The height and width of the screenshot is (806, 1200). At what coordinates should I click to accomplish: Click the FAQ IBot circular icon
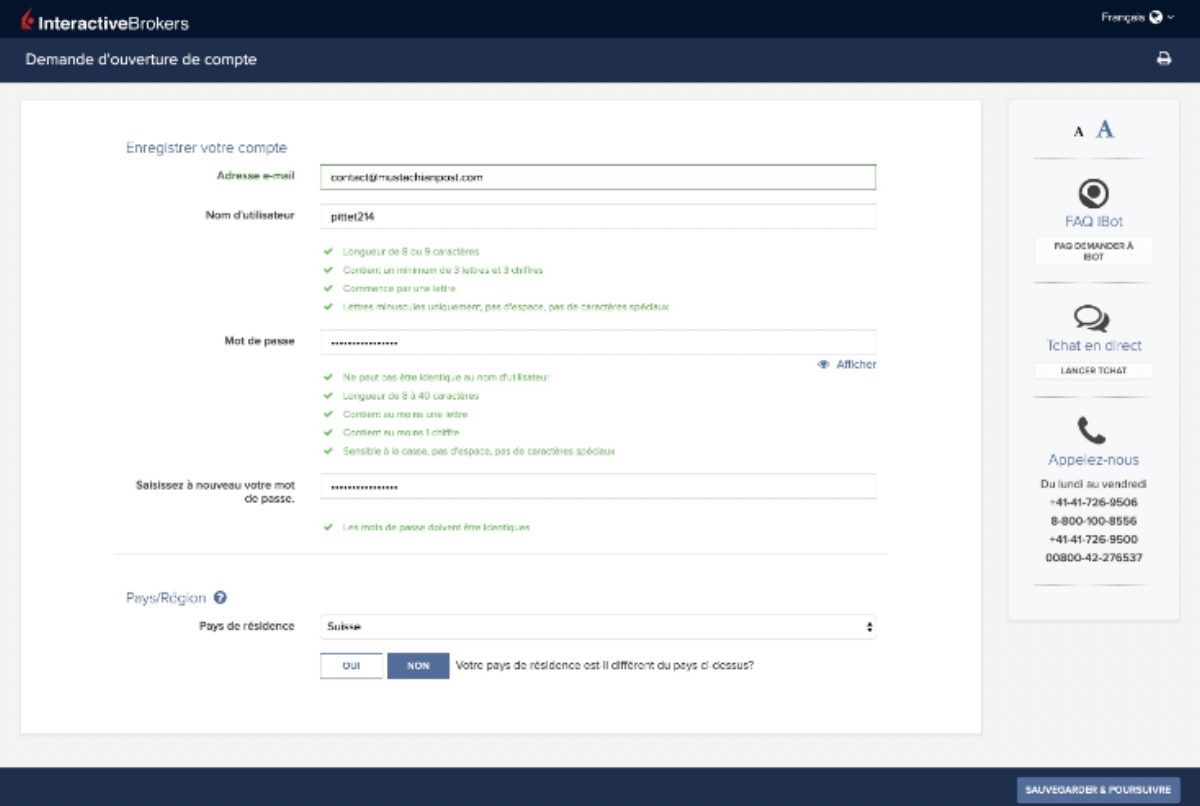1093,192
